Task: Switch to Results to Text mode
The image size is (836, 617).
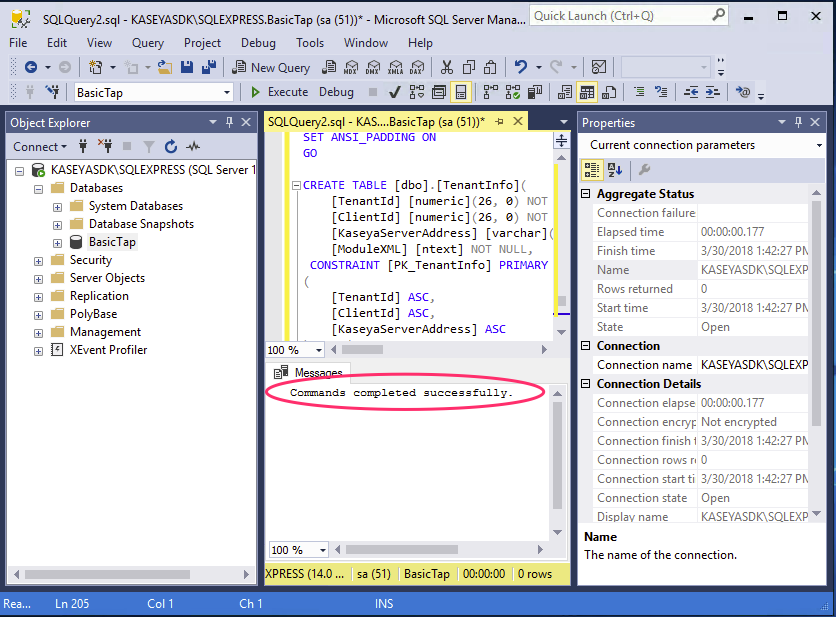Action: point(565,92)
